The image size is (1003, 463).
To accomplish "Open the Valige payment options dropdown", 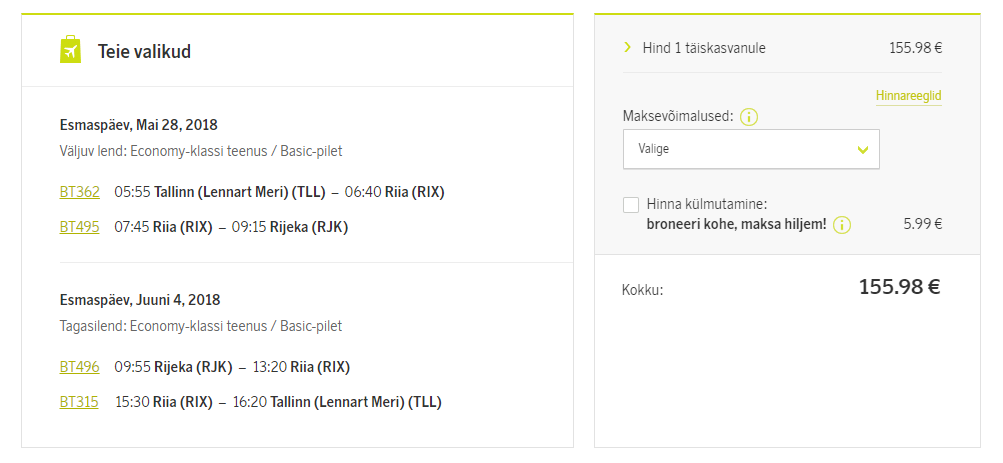I will tap(751, 149).
